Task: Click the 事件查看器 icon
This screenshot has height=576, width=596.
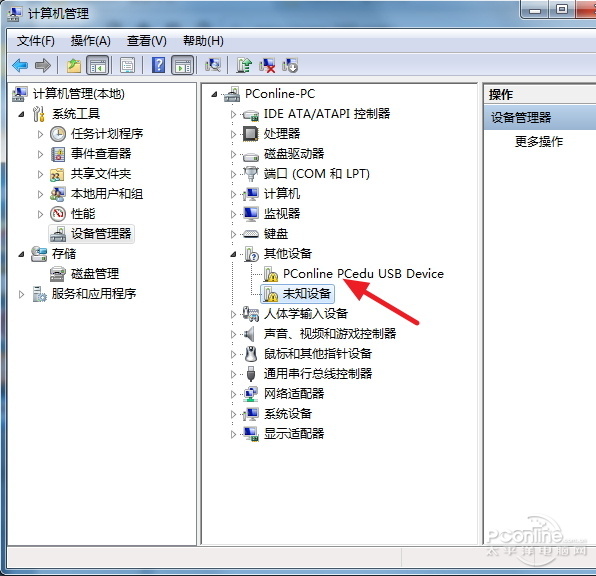Action: pos(58,154)
